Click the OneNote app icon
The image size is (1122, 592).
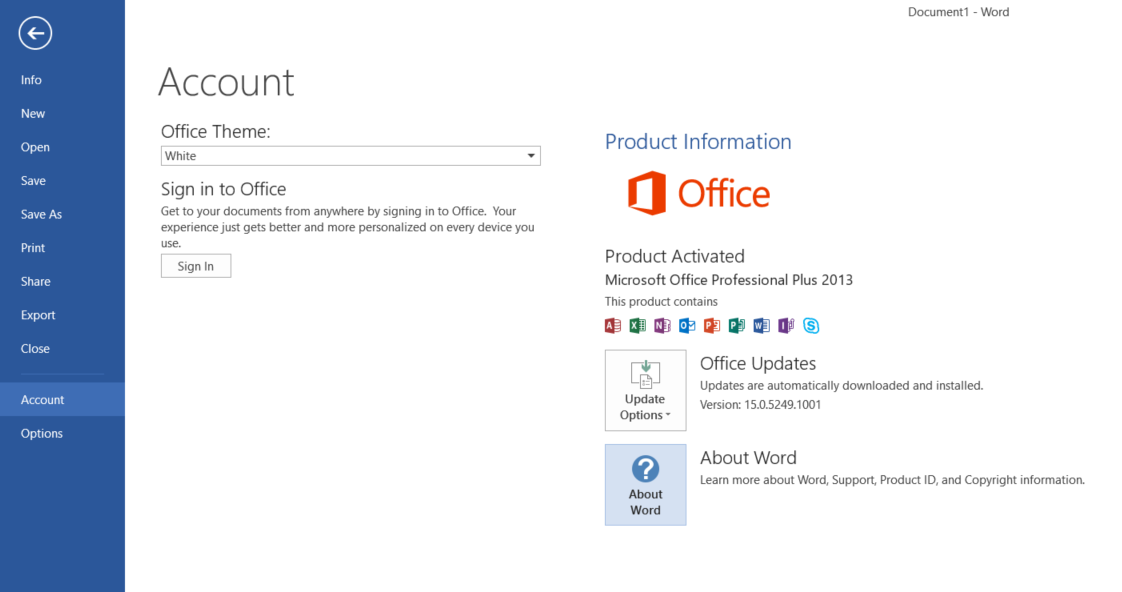[x=662, y=326]
